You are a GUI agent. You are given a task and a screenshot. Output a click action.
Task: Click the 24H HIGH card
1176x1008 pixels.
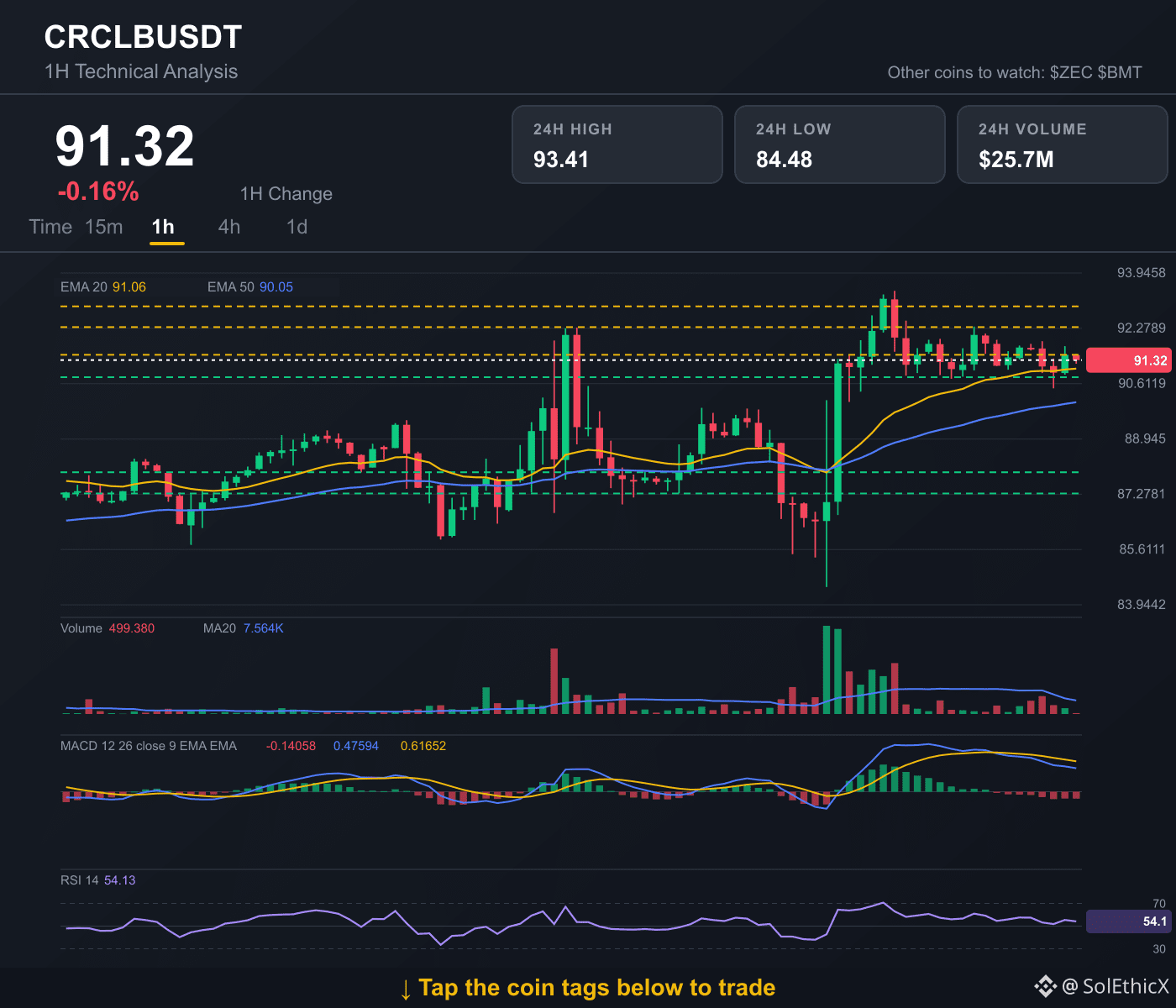(617, 144)
